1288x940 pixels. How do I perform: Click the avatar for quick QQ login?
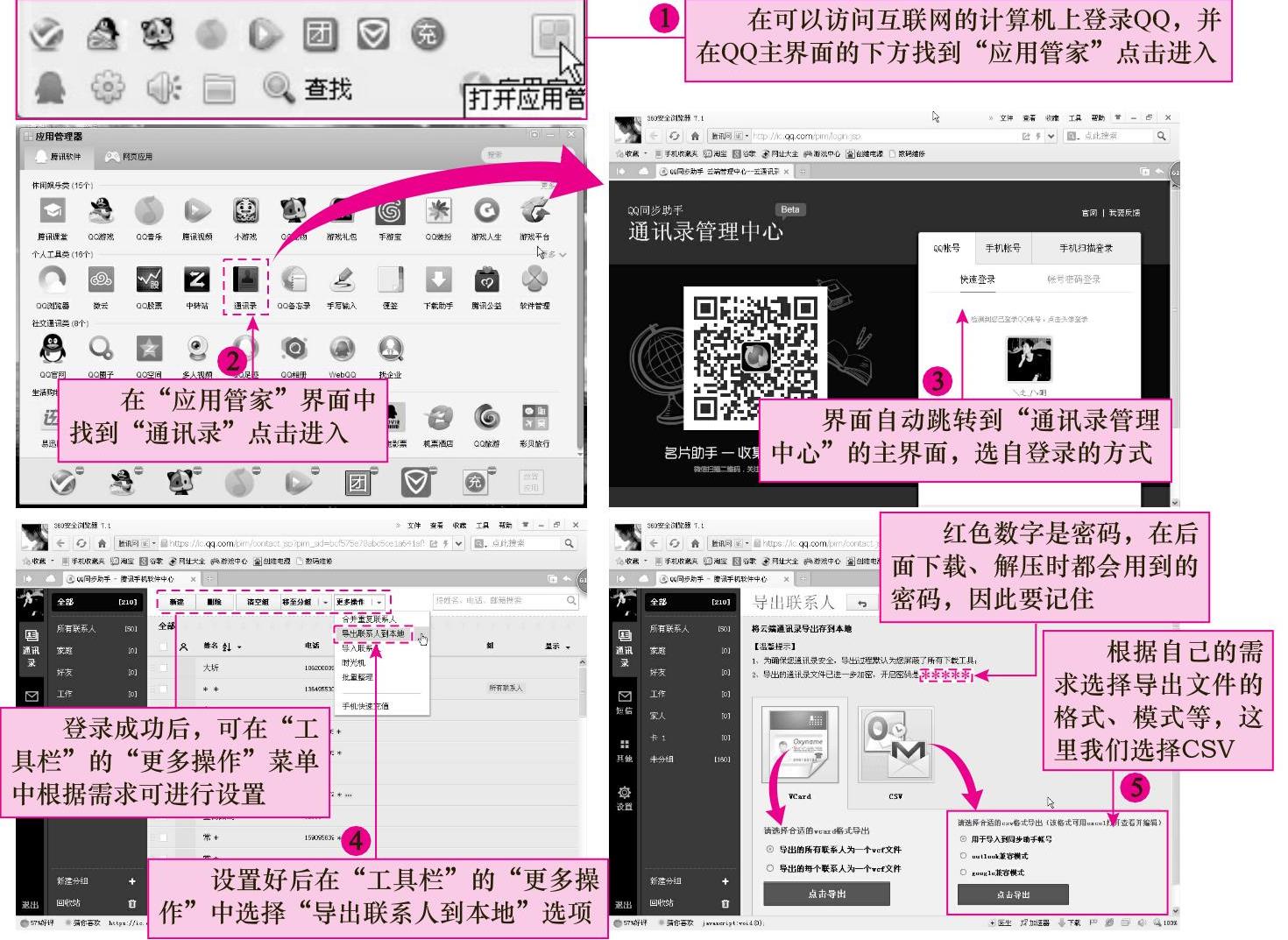(x=1030, y=358)
